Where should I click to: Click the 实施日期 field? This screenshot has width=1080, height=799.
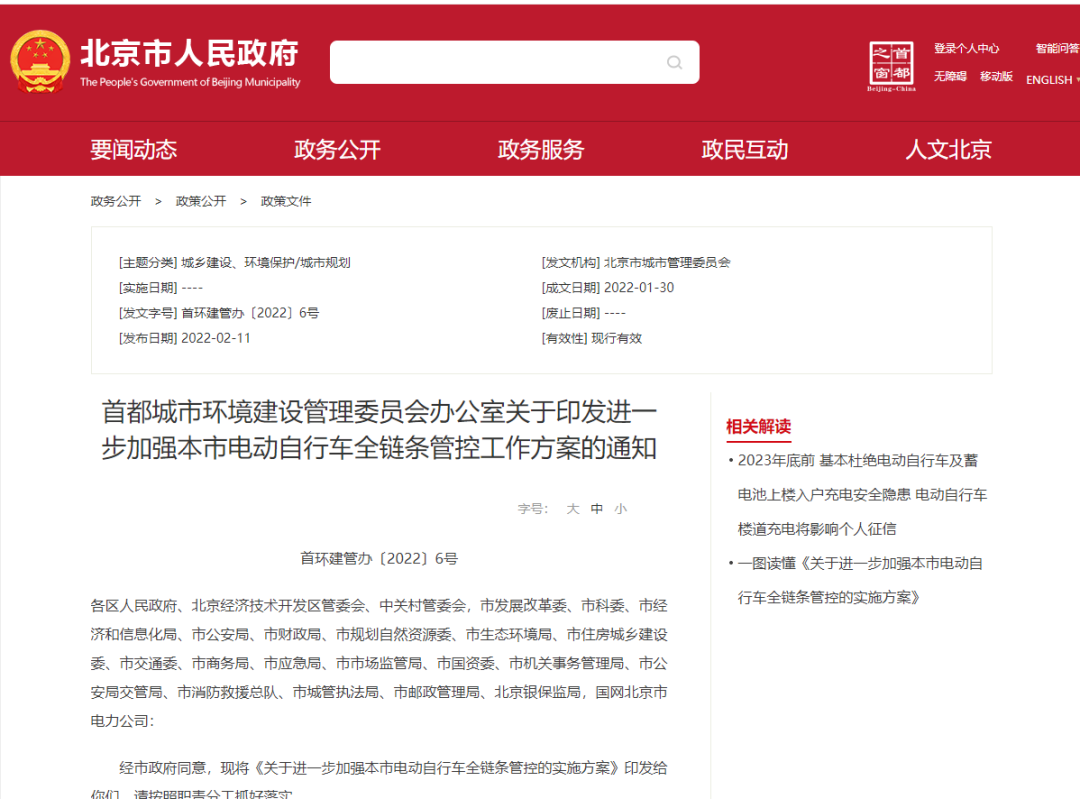[160, 288]
